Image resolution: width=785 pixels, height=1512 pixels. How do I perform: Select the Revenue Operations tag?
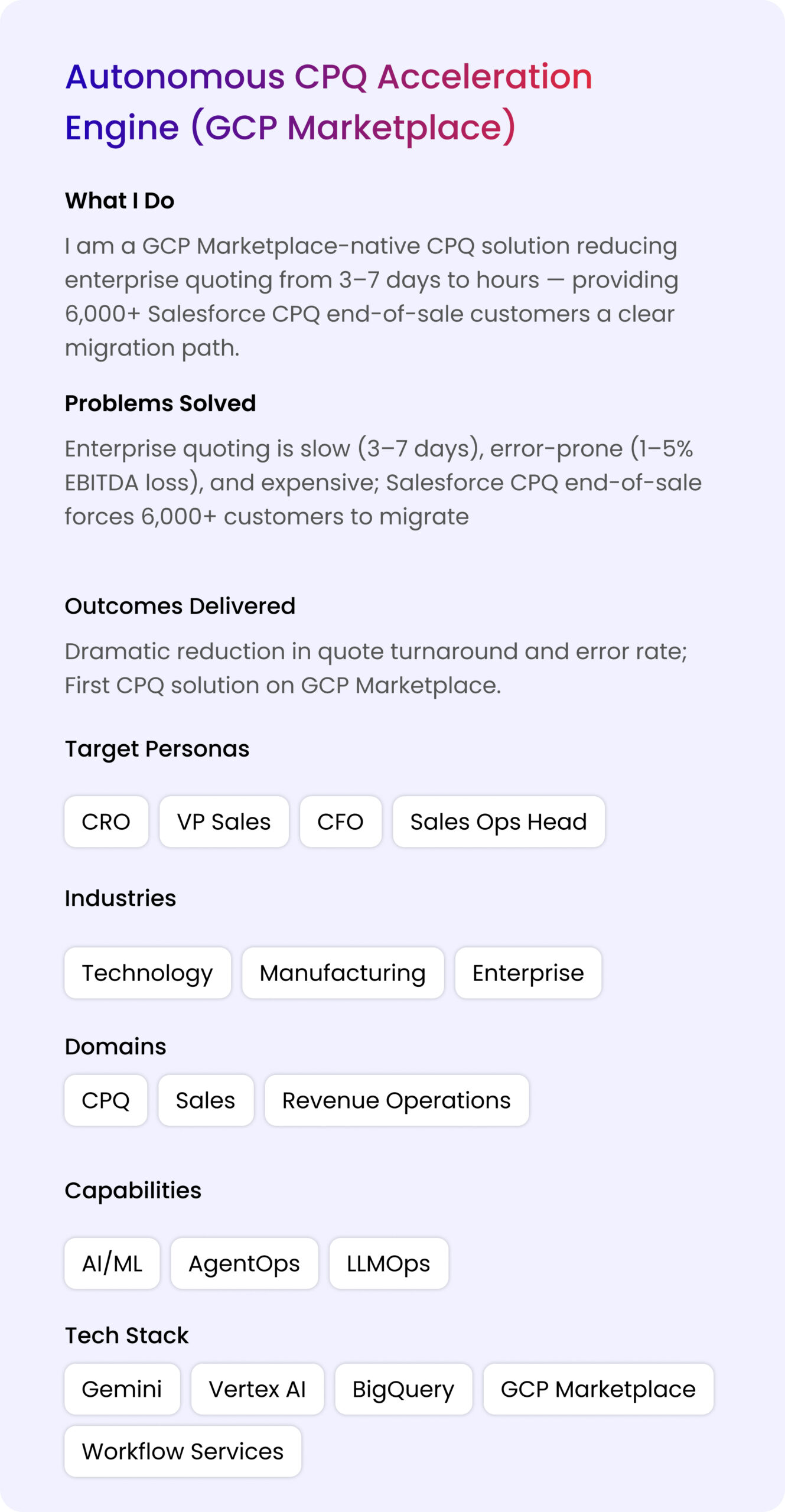click(396, 1100)
